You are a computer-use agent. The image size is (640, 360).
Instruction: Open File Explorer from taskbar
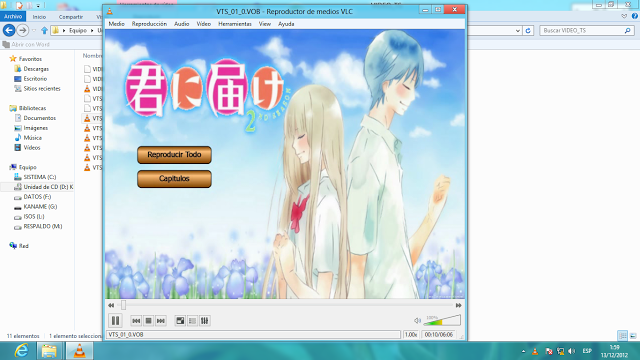[x=49, y=351]
